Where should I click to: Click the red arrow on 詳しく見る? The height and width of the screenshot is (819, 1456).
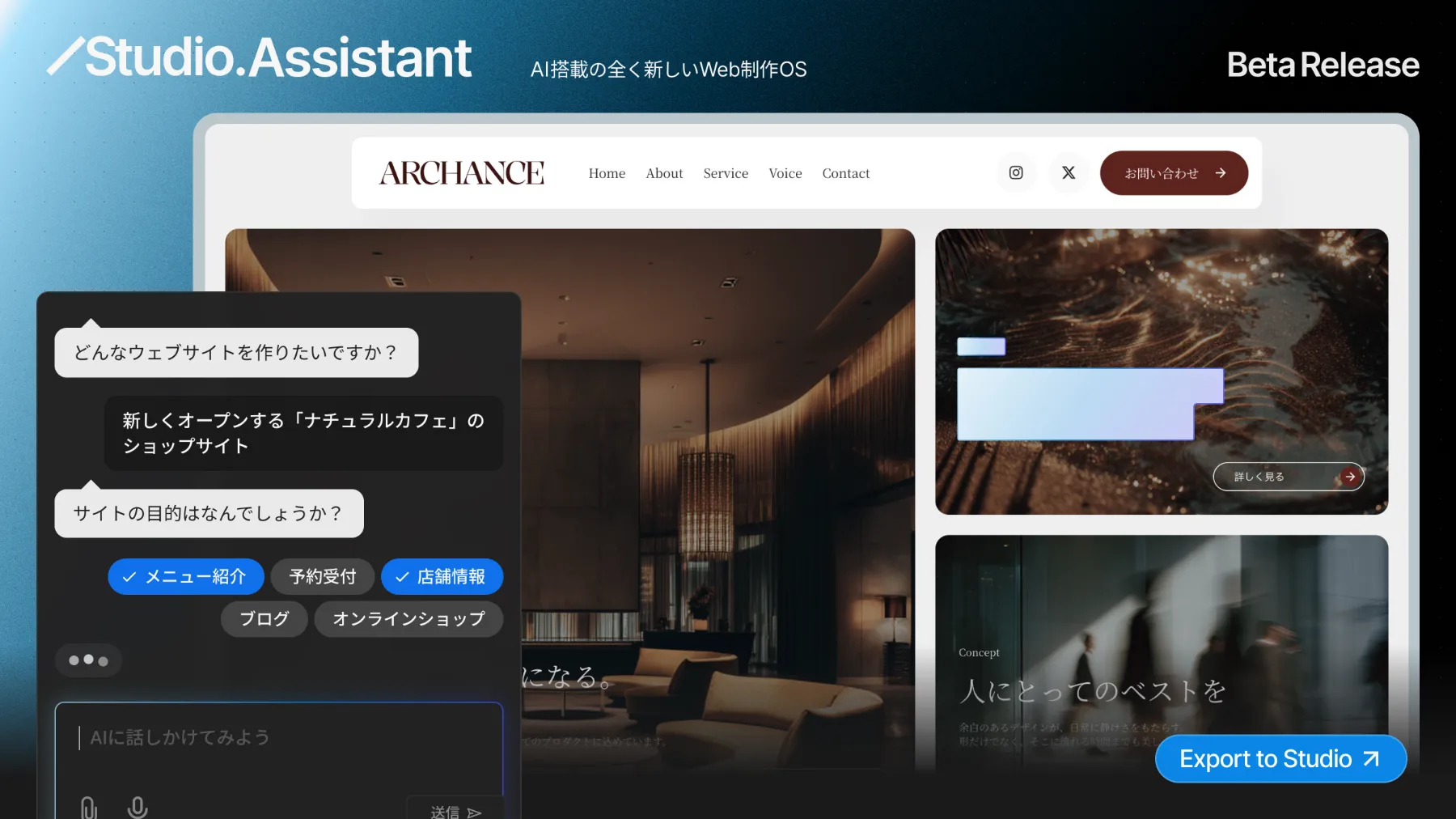click(1349, 477)
